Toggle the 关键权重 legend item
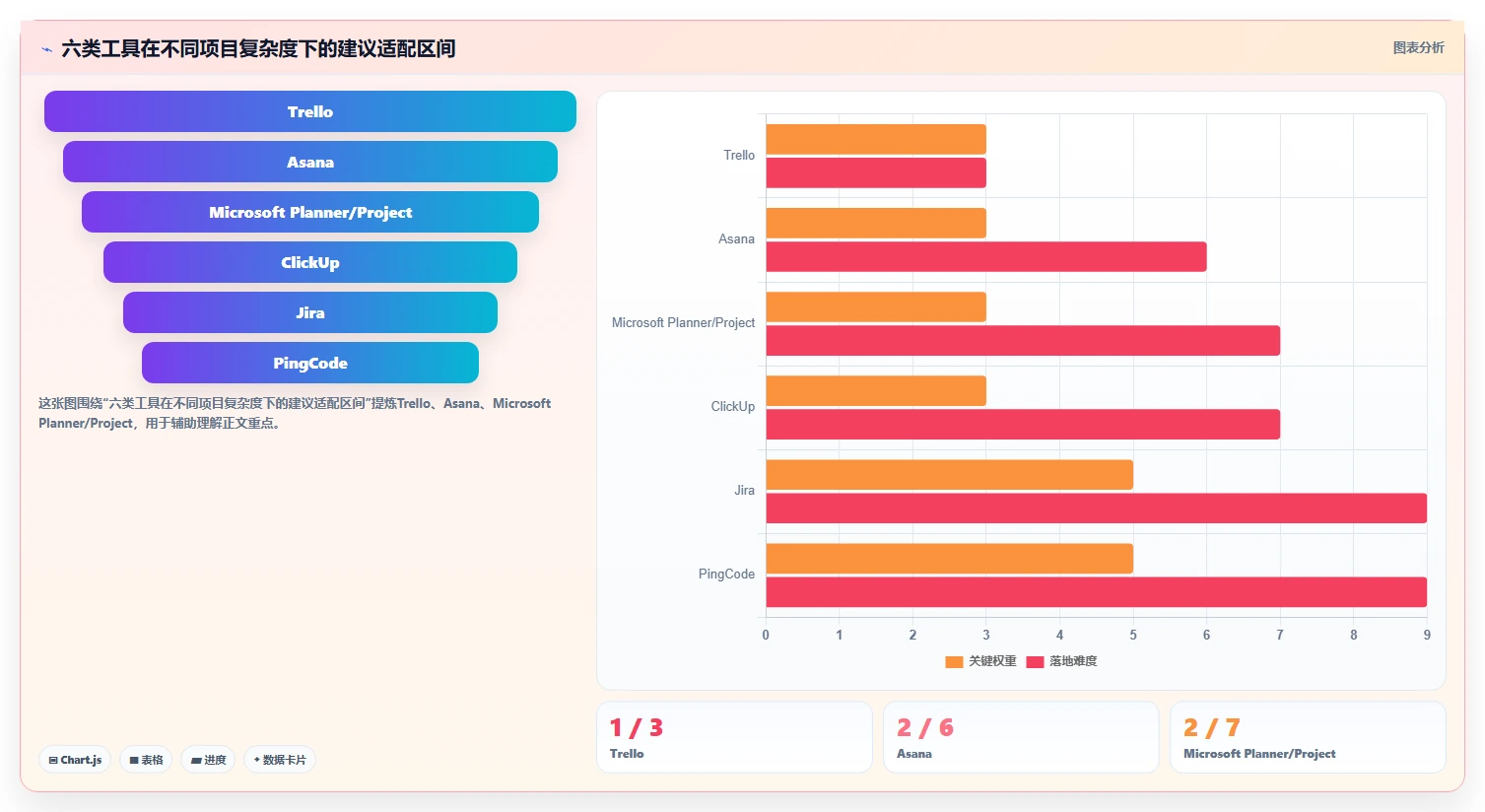 coord(980,661)
